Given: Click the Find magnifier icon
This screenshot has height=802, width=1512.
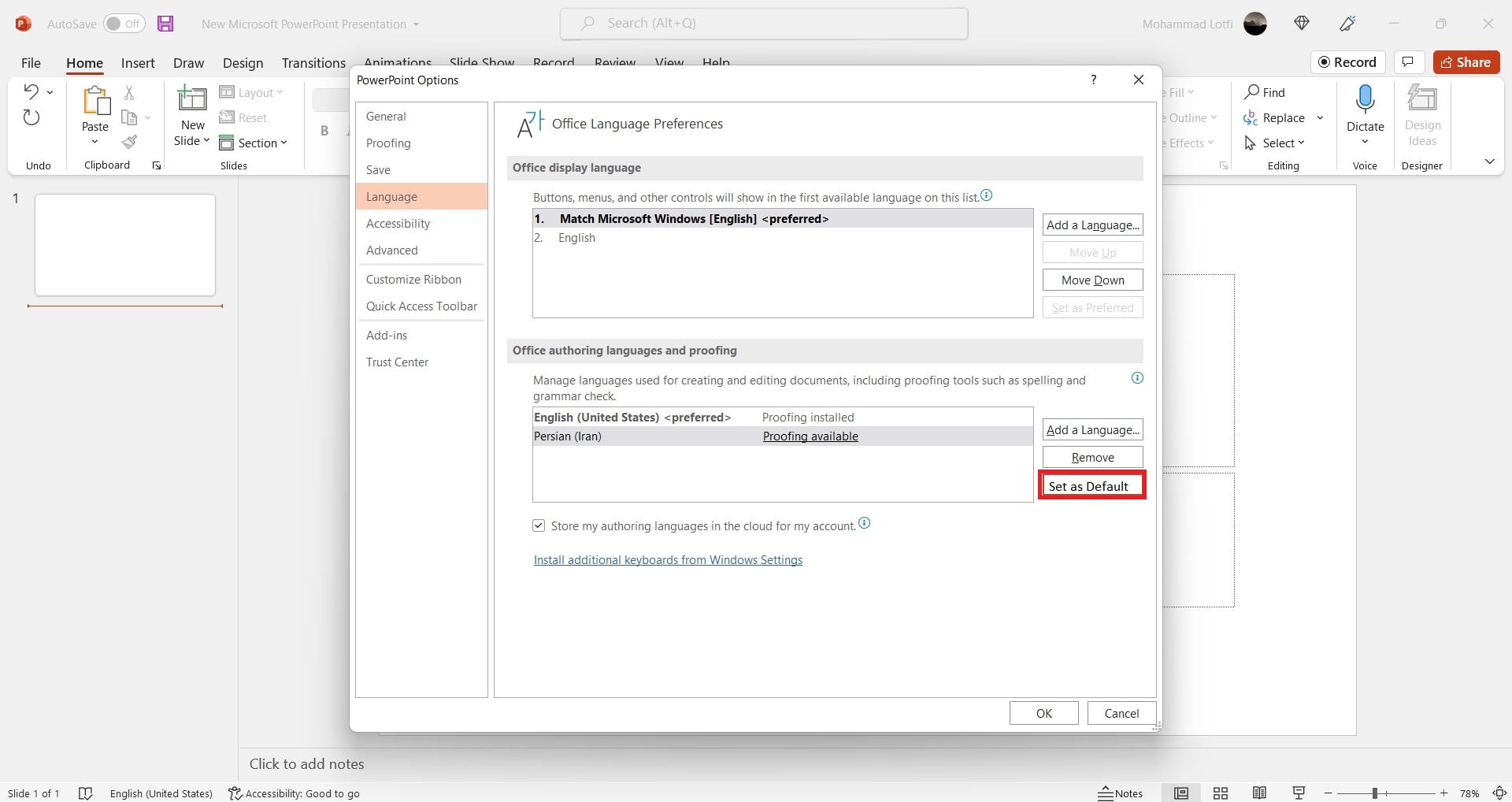Looking at the screenshot, I should pos(1251,92).
